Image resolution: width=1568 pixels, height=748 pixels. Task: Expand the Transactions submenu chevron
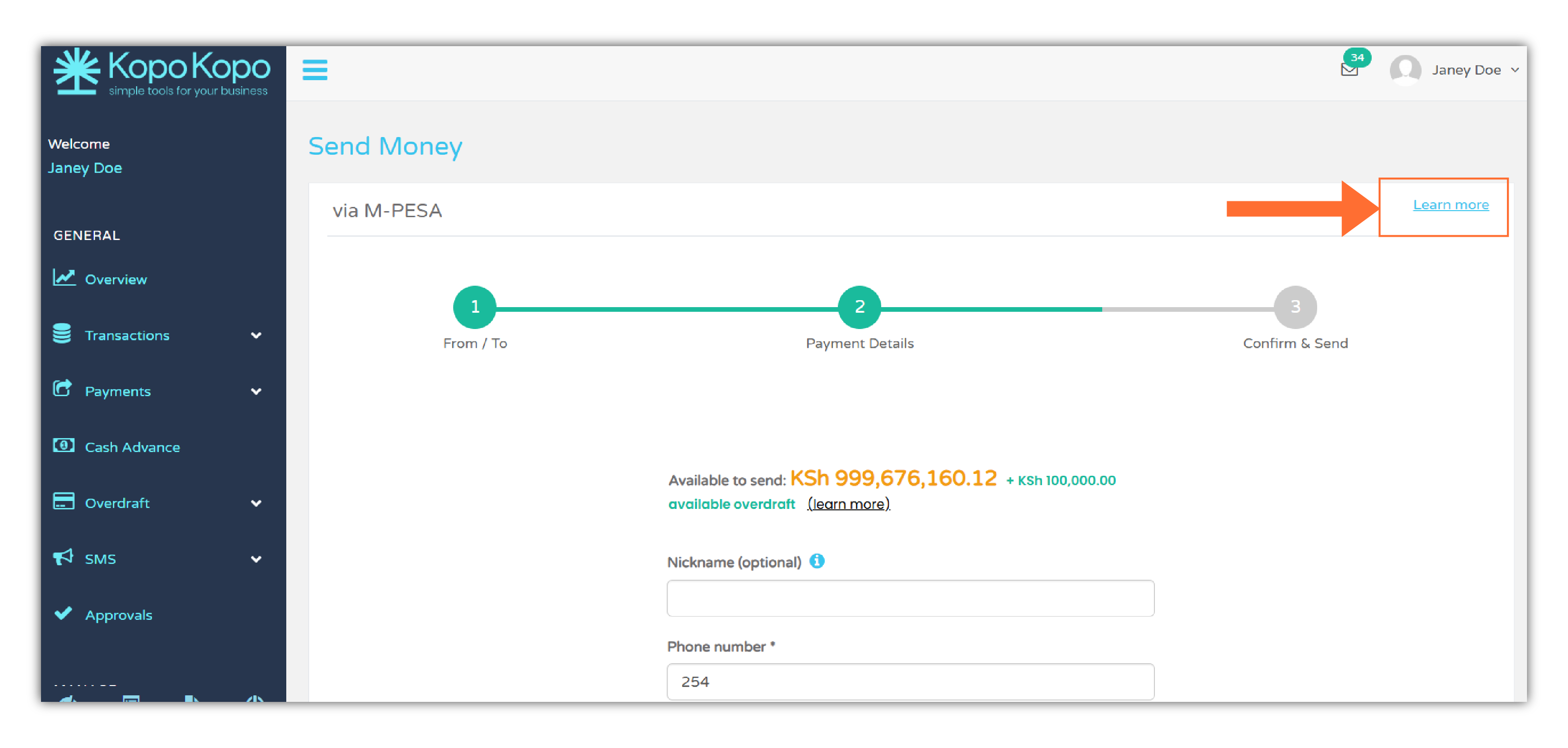point(256,336)
